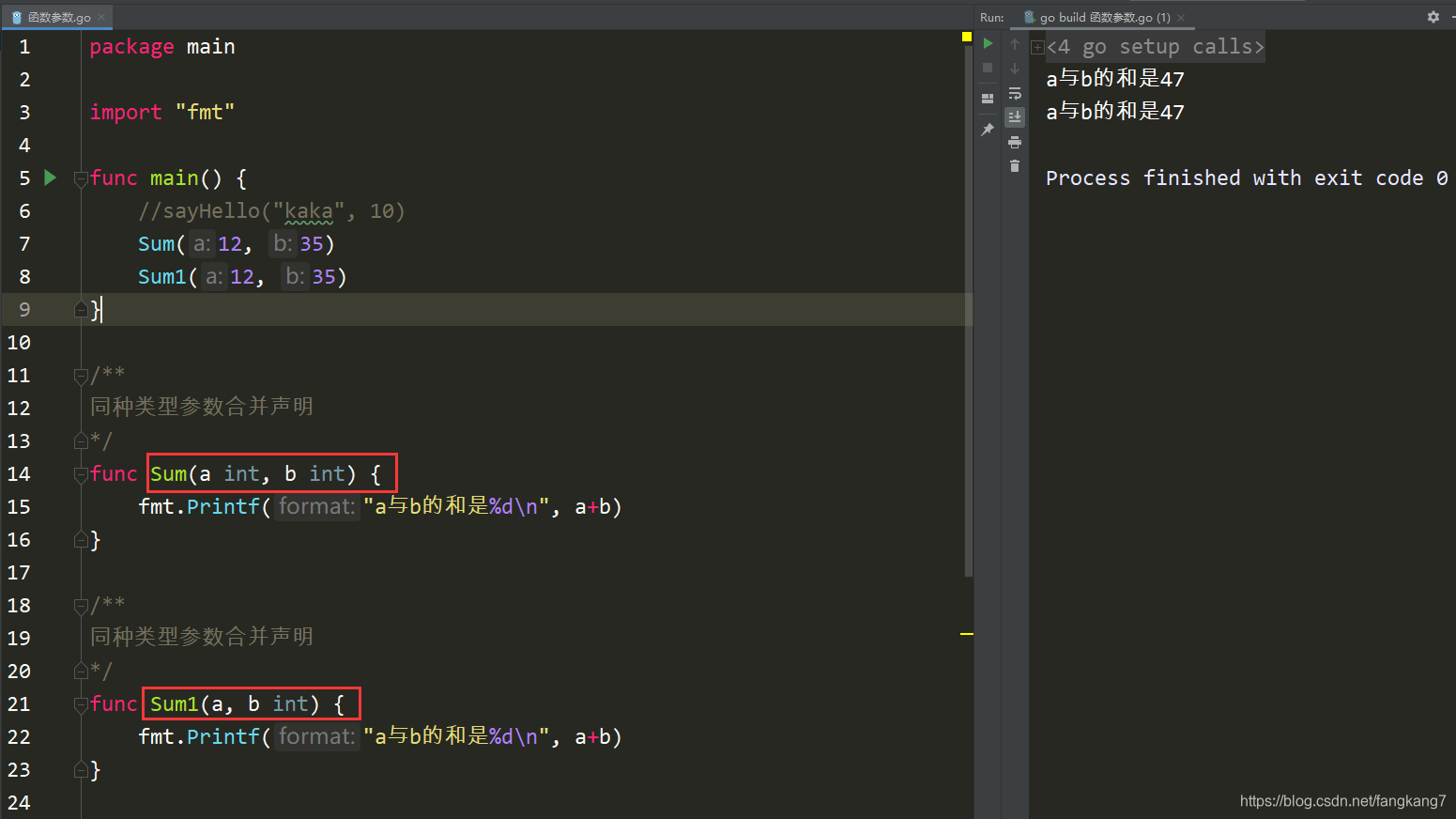Stop the running process

coord(988,68)
